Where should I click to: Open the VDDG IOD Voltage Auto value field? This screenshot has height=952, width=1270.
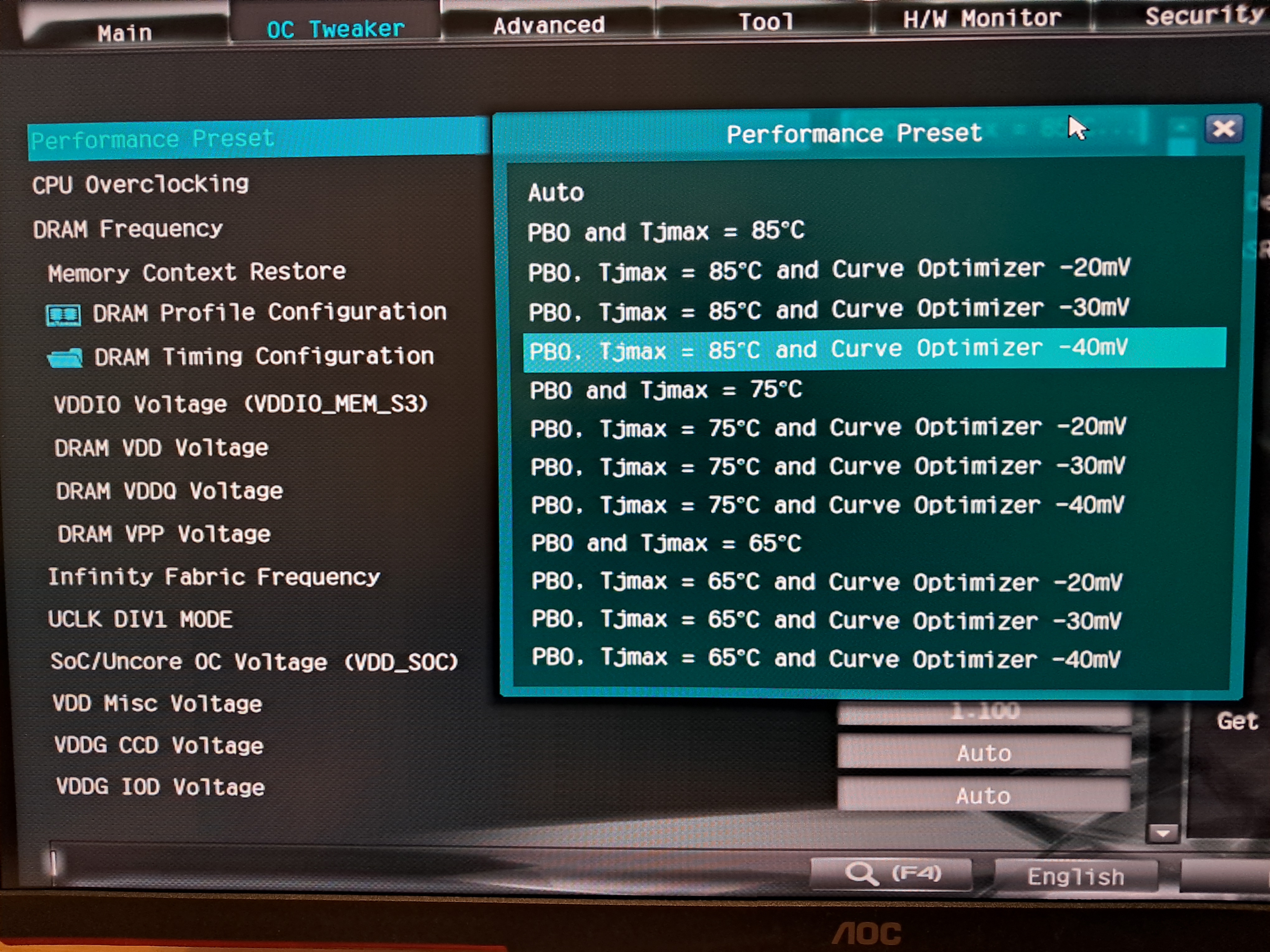pyautogui.click(x=983, y=795)
